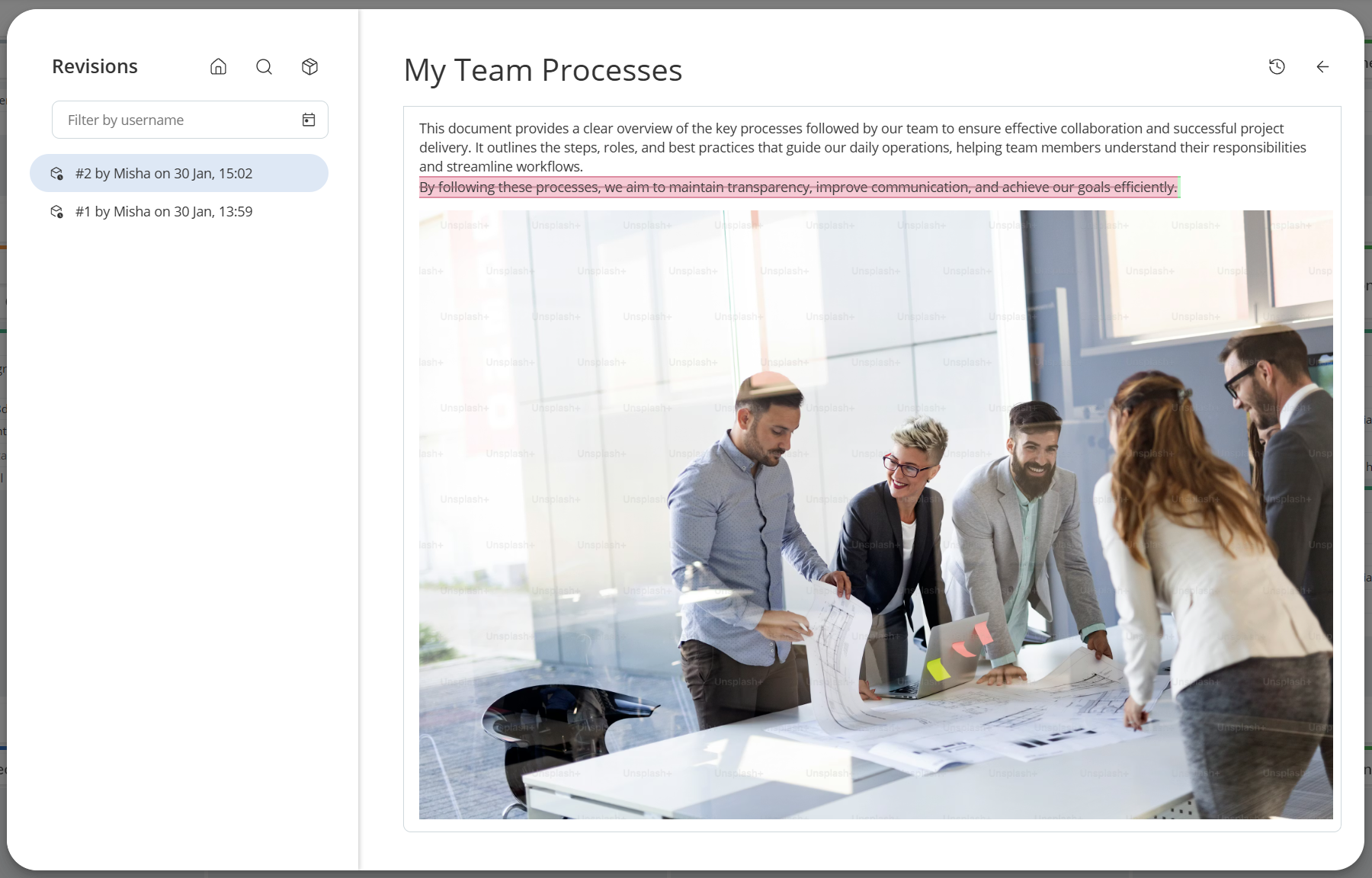Viewport: 1372px width, 878px height.
Task: Open the calendar date filter icon
Action: [309, 120]
